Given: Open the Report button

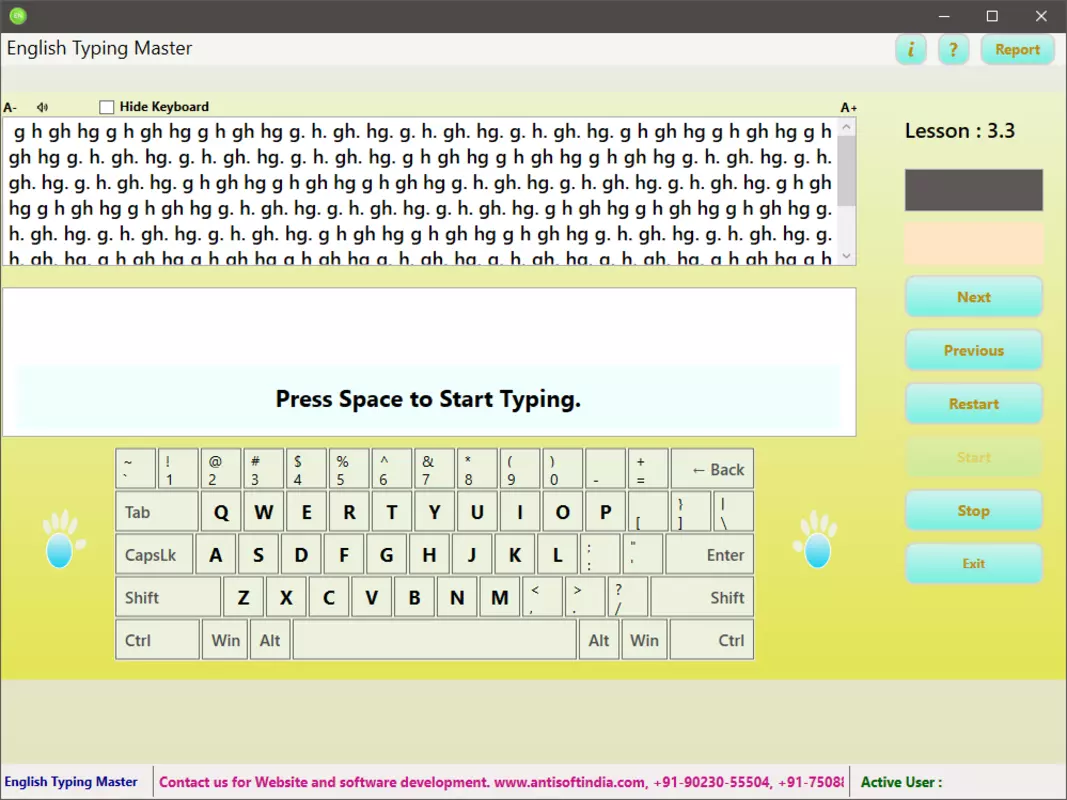Looking at the screenshot, I should (x=1017, y=50).
